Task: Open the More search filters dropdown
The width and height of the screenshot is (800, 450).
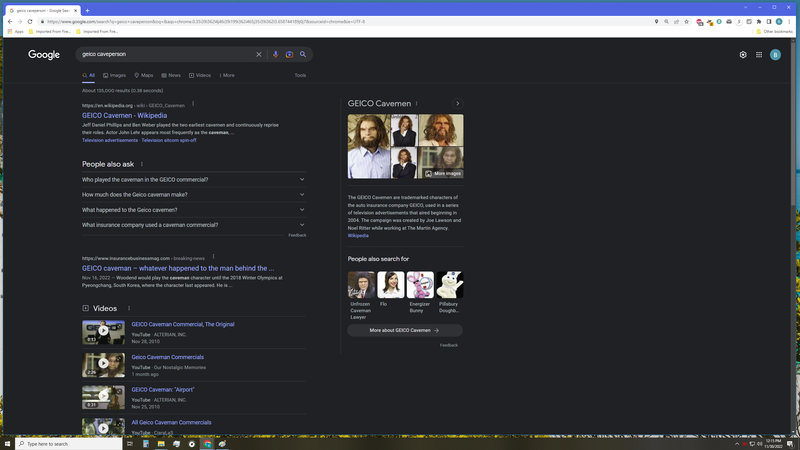Action: pos(227,75)
